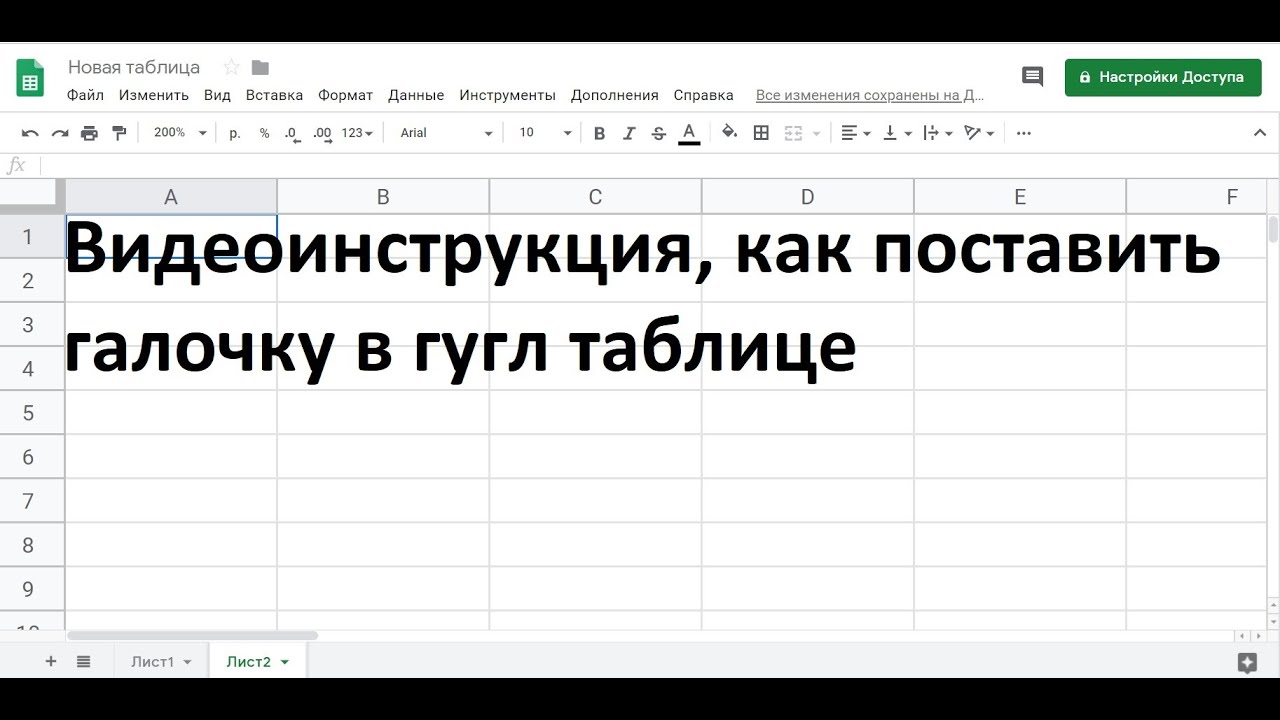Select column B header
This screenshot has width=1280, height=720.
383,197
